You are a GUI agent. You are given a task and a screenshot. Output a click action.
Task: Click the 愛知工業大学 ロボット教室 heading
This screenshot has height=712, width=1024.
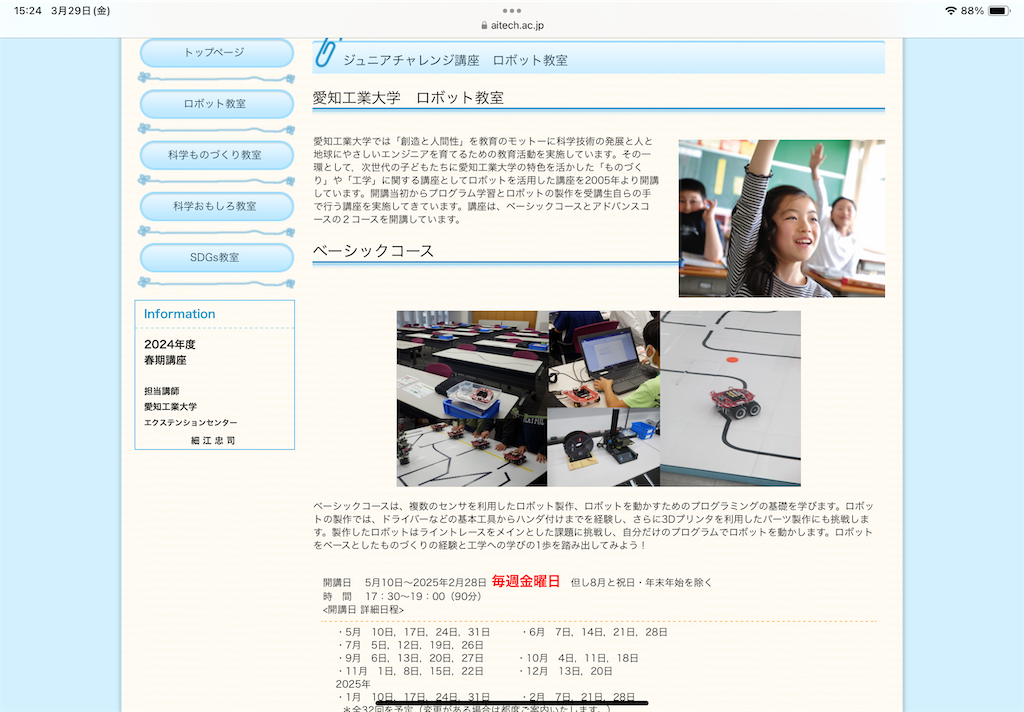pos(408,98)
